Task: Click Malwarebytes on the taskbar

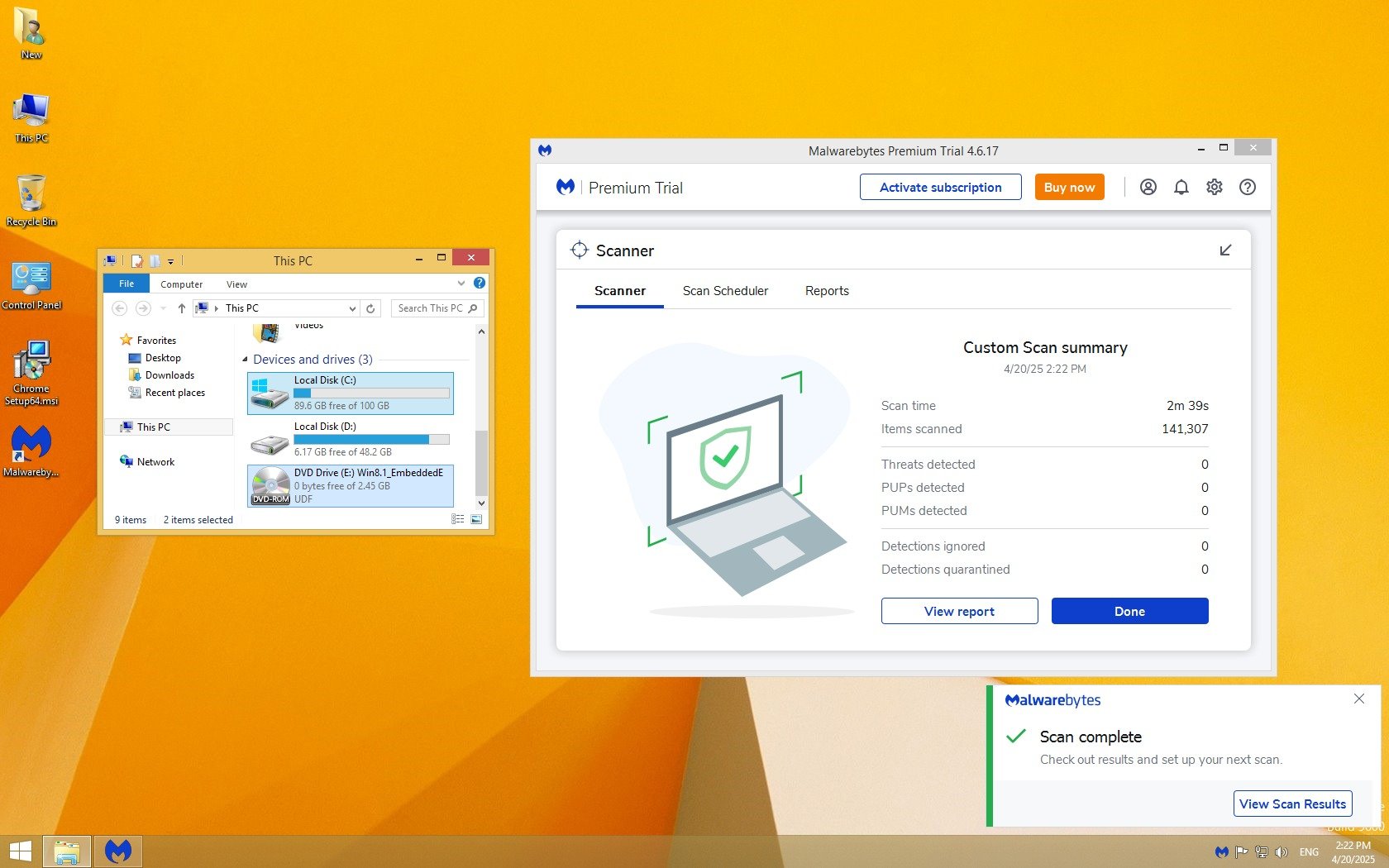Action: click(118, 851)
